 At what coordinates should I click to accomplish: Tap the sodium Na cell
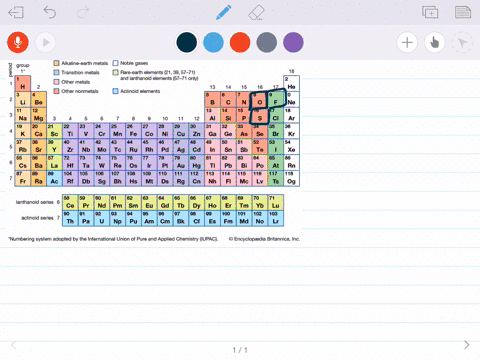pos(23,115)
